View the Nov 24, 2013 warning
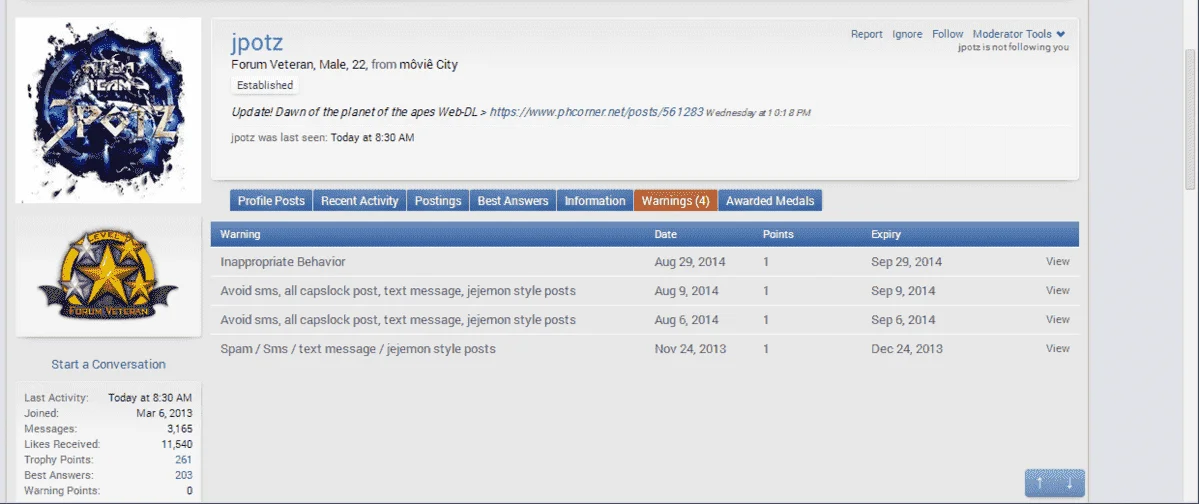Image resolution: width=1199 pixels, height=504 pixels. coord(1058,349)
